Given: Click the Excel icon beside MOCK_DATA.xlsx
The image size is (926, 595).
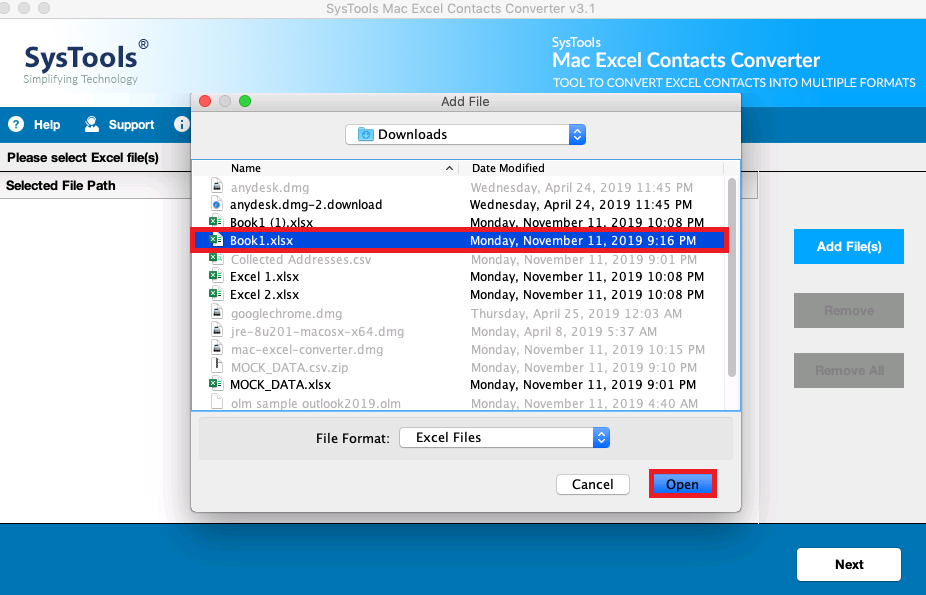Looking at the screenshot, I should [215, 384].
